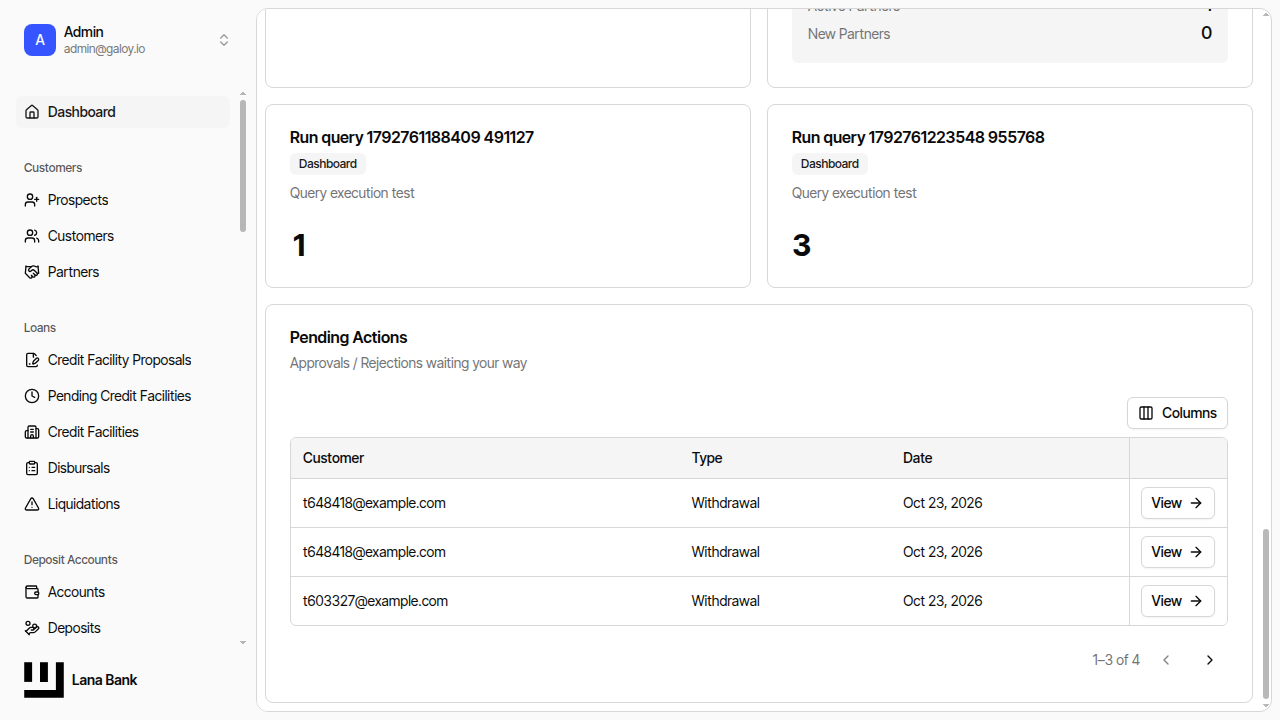The width and height of the screenshot is (1280, 720).
Task: Open the Columns visibility dropdown
Action: click(x=1177, y=413)
